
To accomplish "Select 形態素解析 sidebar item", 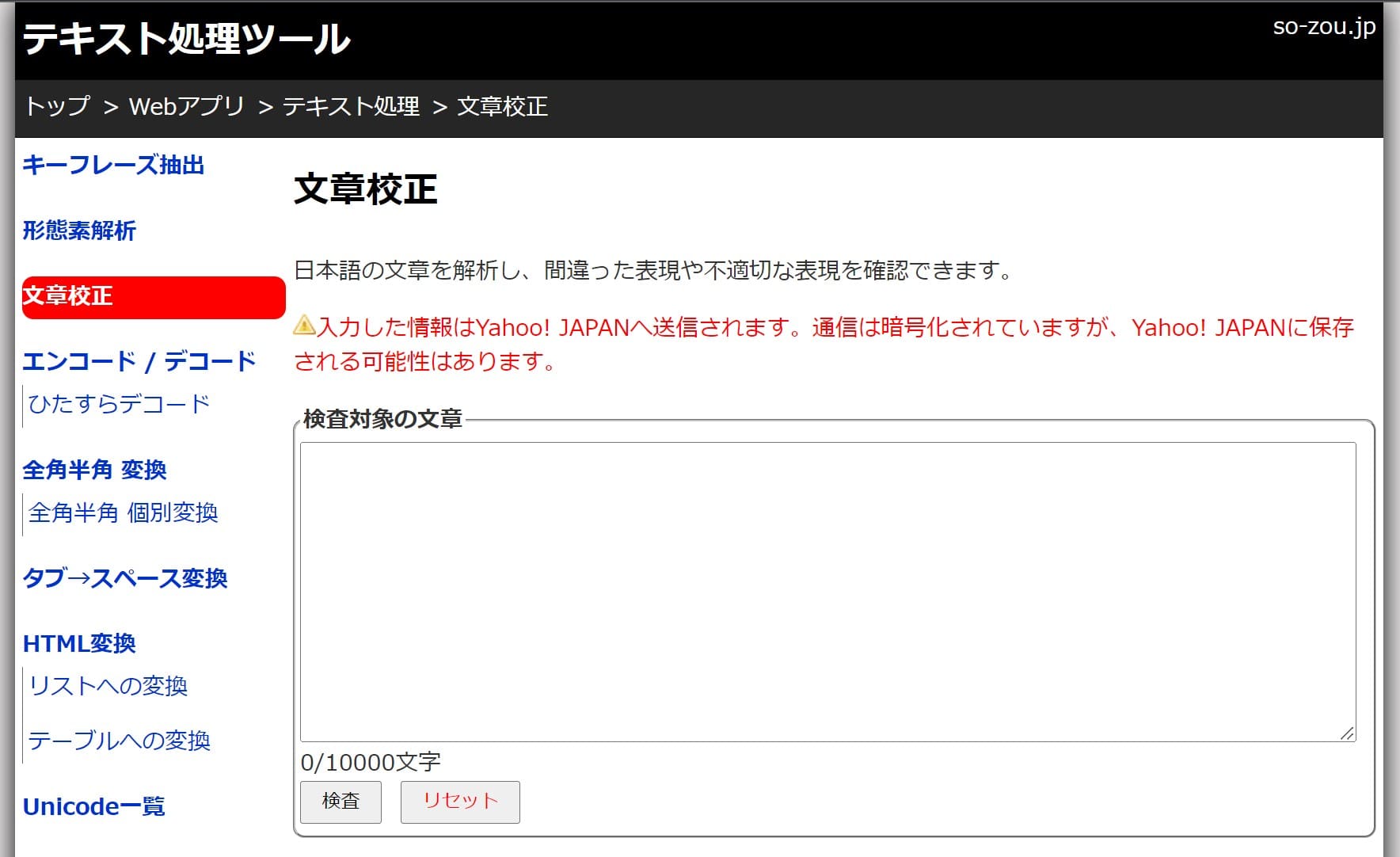I will (79, 230).
